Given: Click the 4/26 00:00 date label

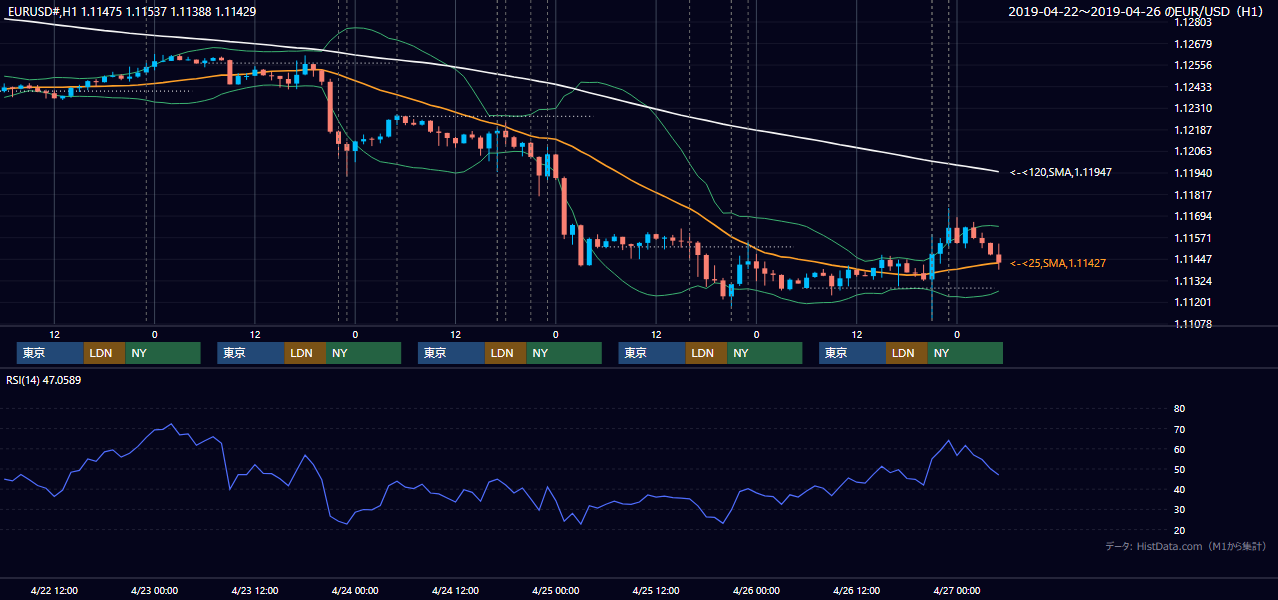Looking at the screenshot, I should (x=756, y=591).
